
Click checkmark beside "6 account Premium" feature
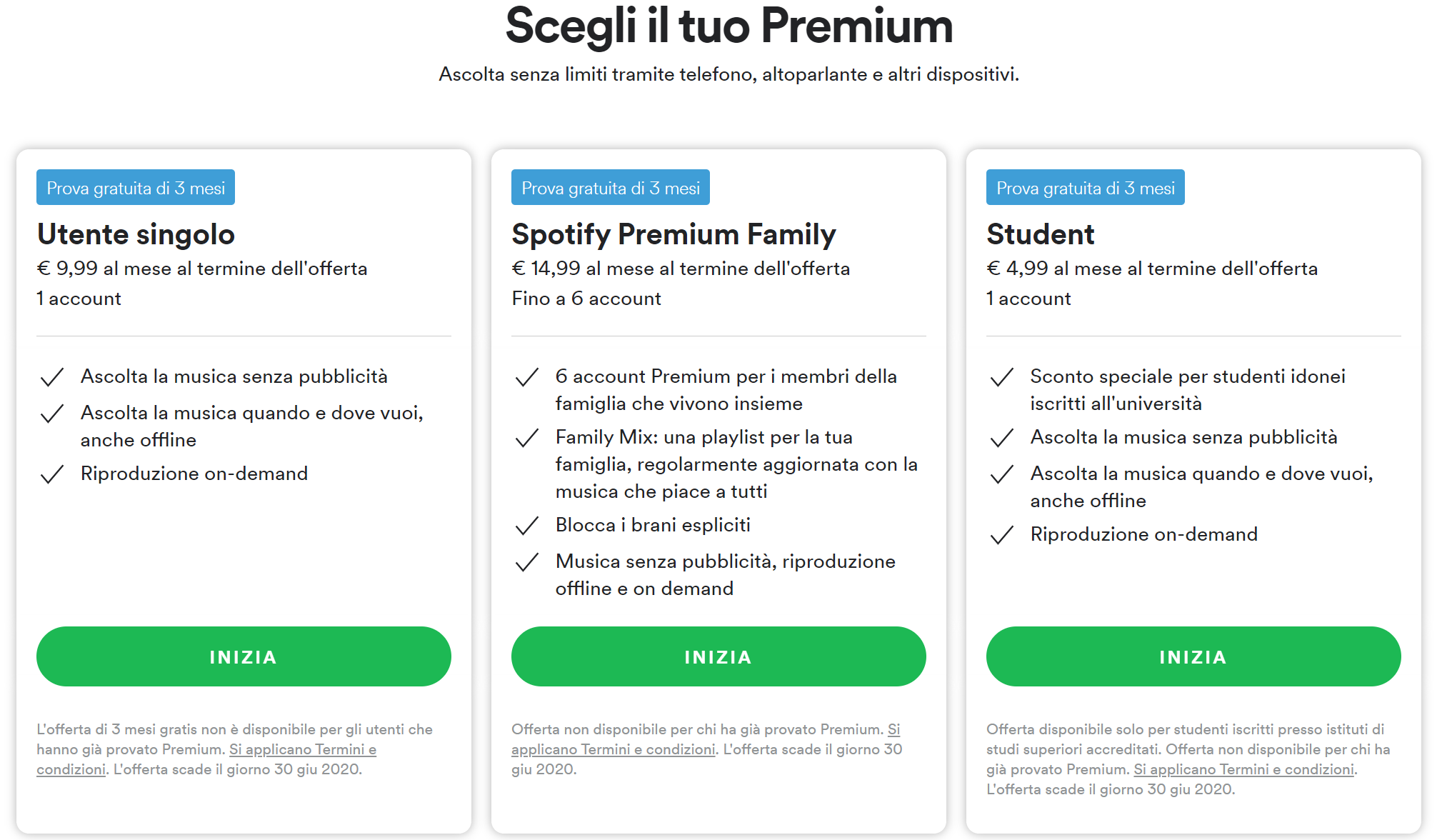click(x=527, y=377)
